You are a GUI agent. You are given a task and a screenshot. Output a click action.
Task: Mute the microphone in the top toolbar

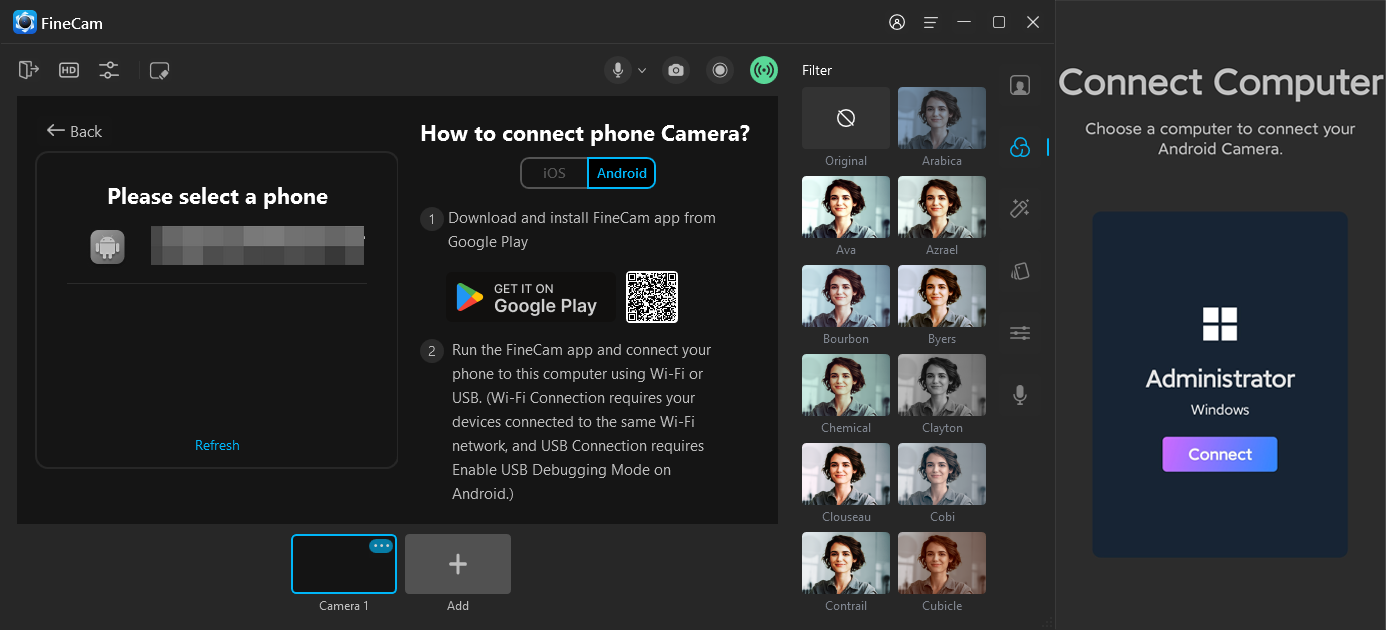point(618,70)
